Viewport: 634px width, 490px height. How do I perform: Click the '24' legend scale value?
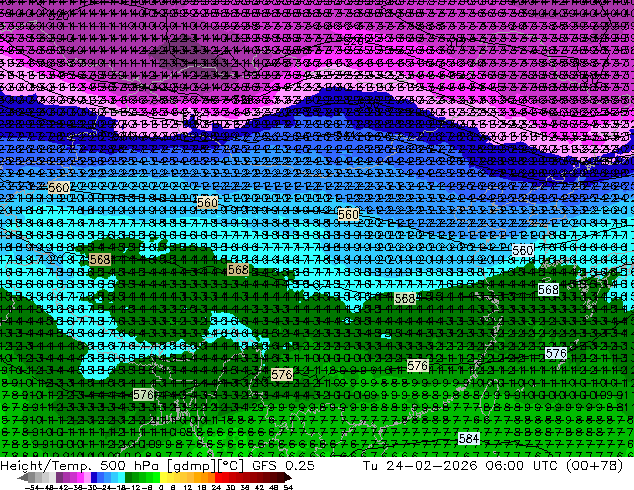[216, 487]
